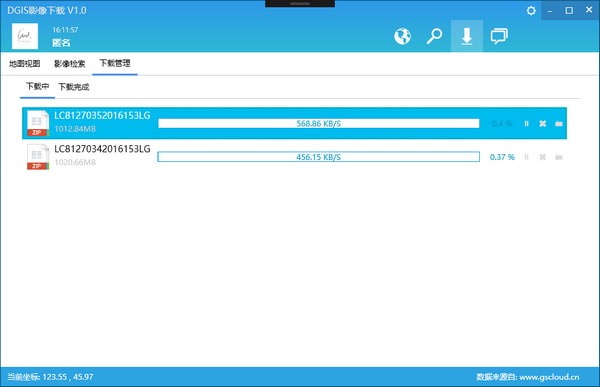This screenshot has width=600, height=387.
Task: Click the user avatar thumbnail
Action: coord(25,36)
